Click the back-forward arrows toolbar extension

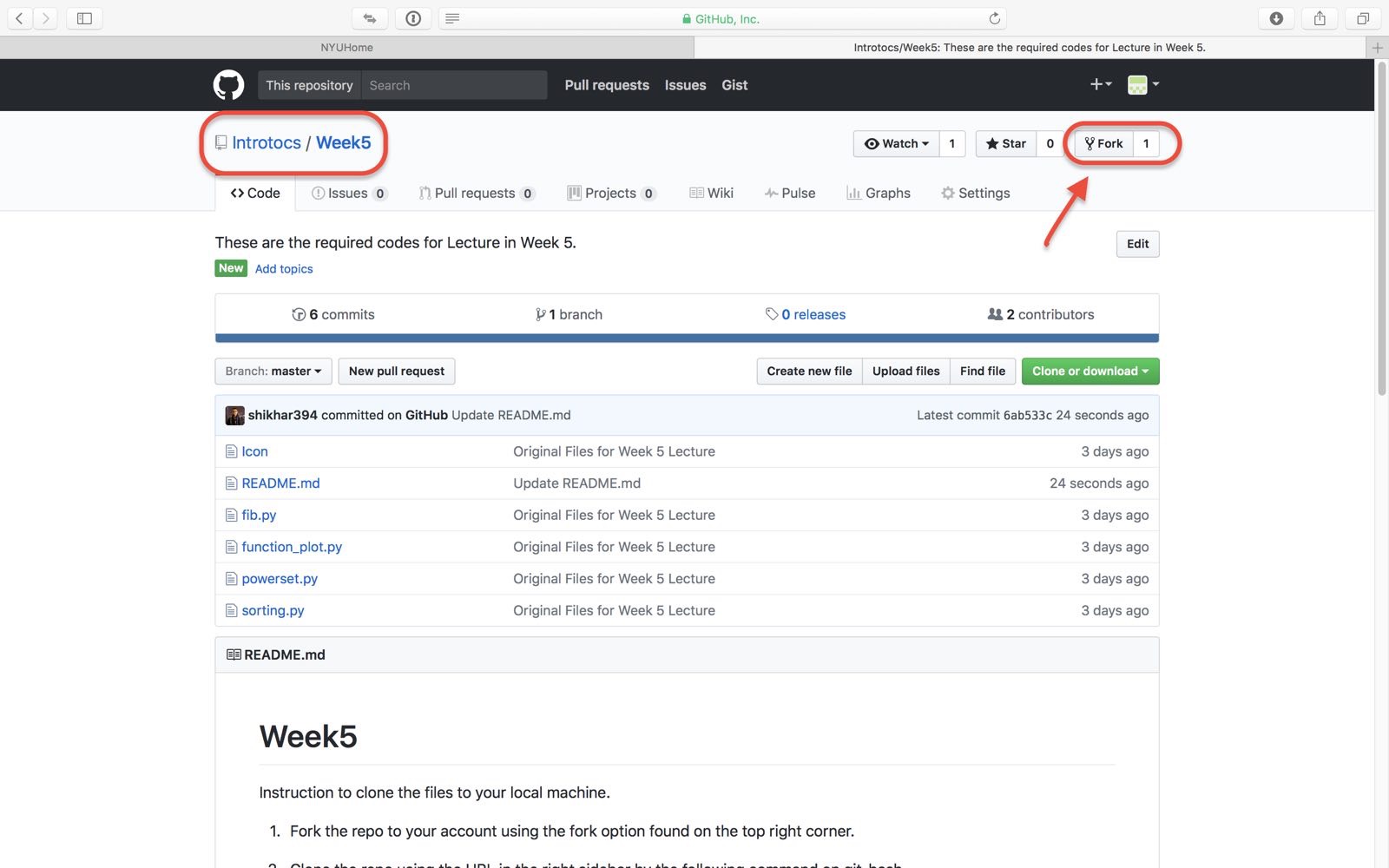pos(370,18)
